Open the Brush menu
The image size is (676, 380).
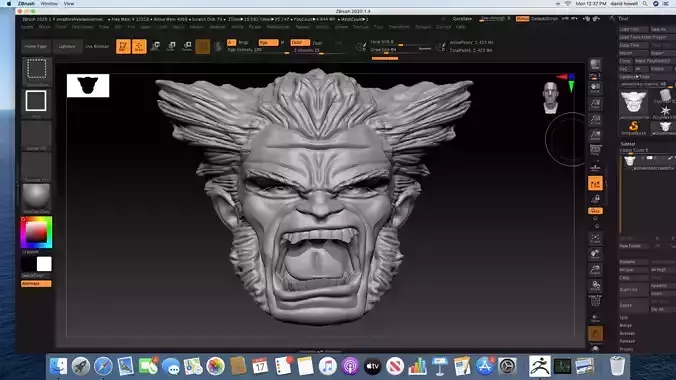coord(44,27)
